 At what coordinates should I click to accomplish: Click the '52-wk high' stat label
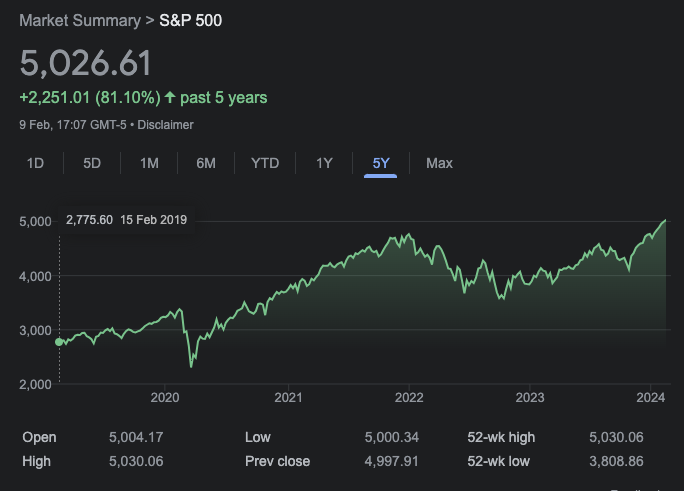pyautogui.click(x=501, y=437)
